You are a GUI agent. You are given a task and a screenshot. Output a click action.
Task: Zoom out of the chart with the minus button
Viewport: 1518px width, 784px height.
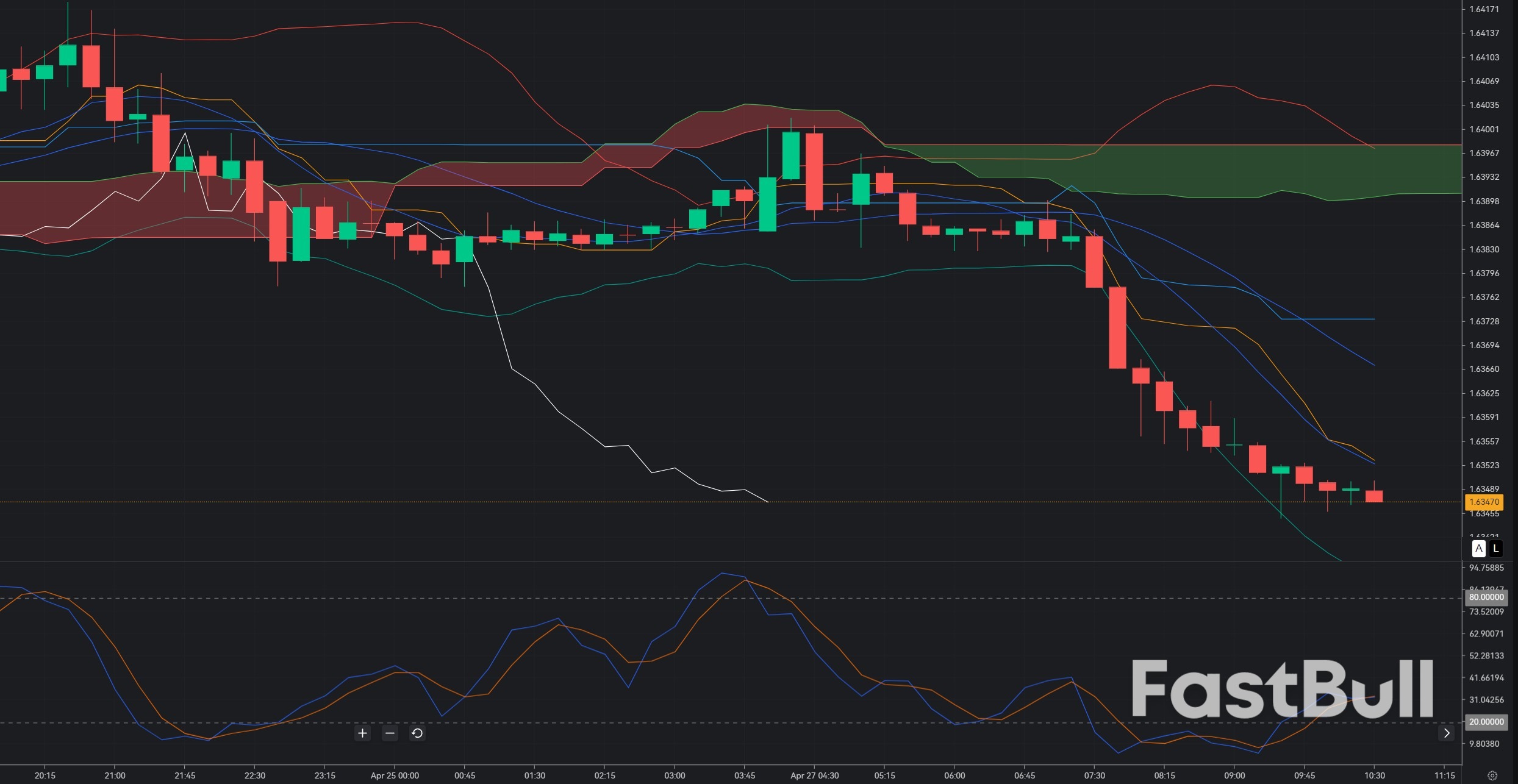(390, 733)
